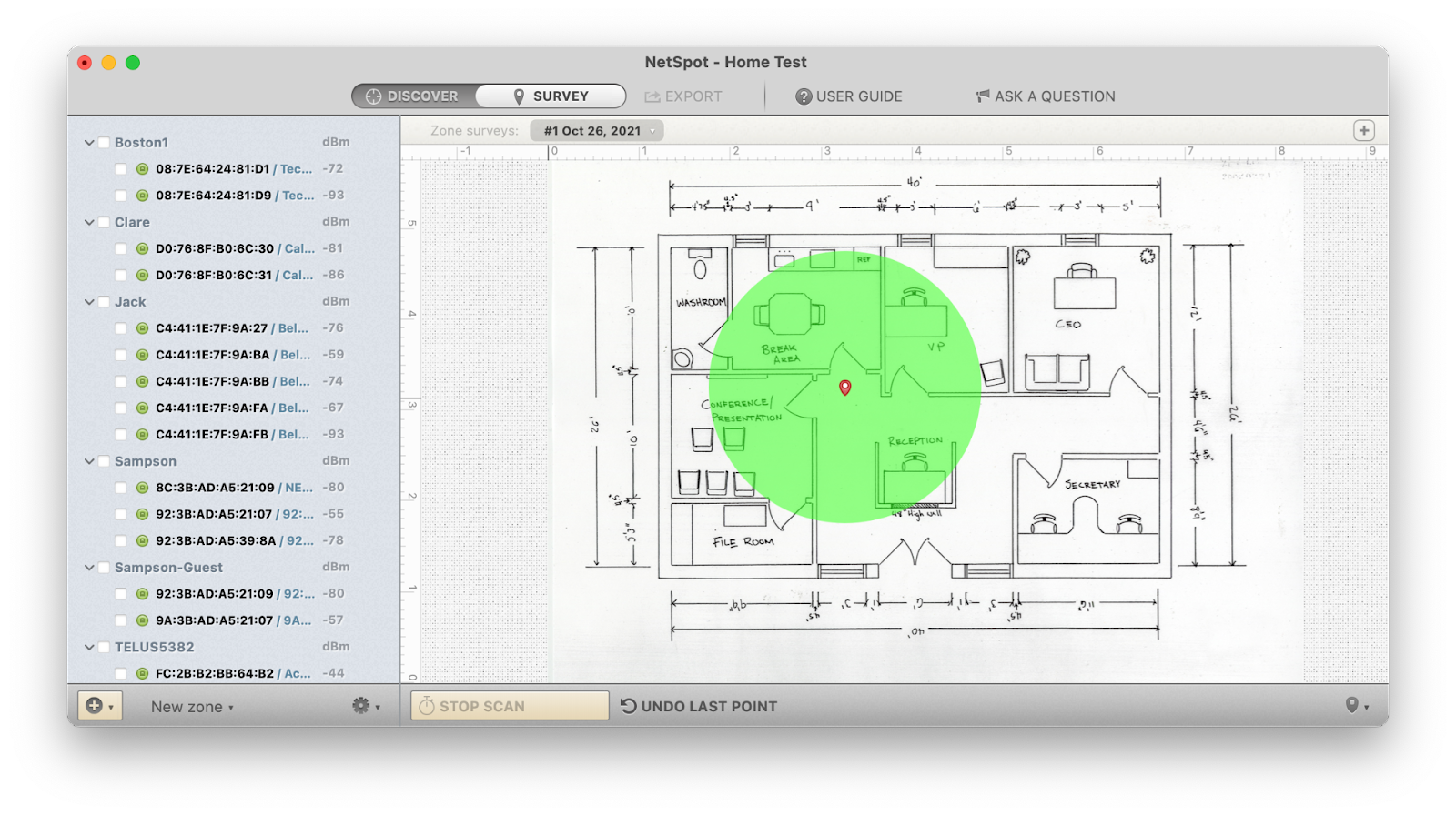Check the D0:76:8F:B0:6C:30 network checkbox

(121, 248)
